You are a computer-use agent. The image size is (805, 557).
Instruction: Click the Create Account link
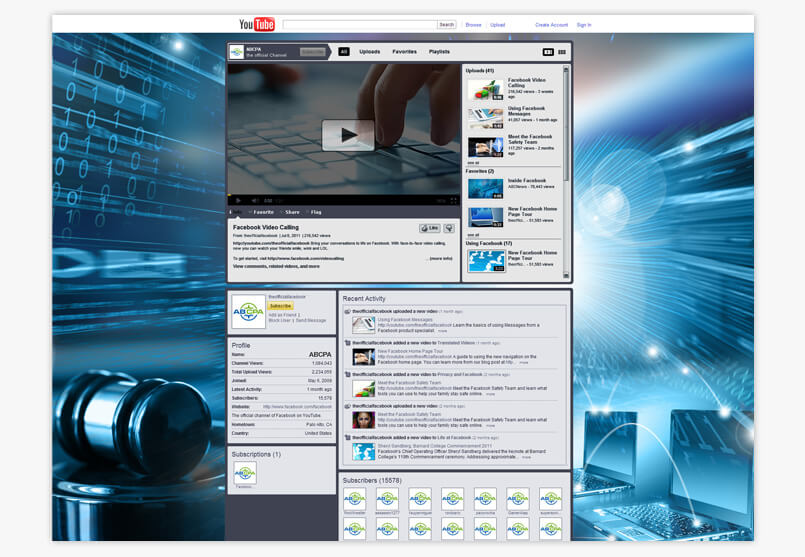551,25
